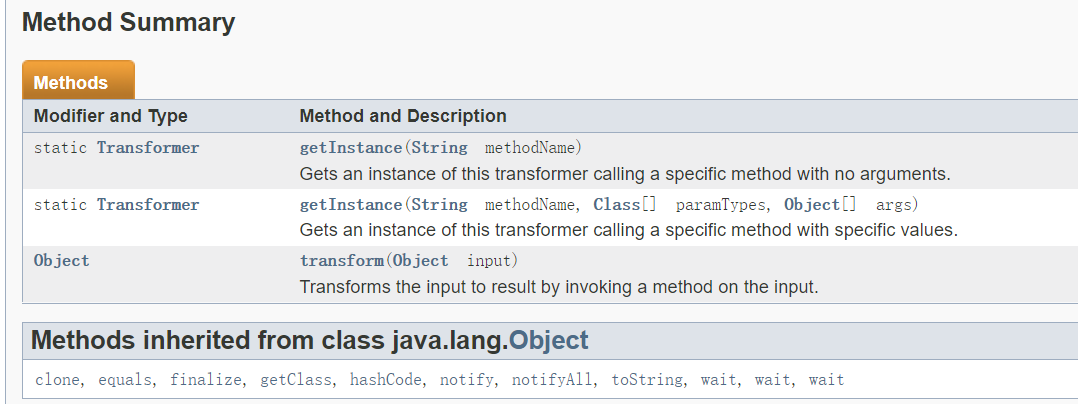Open the getInstance(String methodName) method link

[x=350, y=148]
